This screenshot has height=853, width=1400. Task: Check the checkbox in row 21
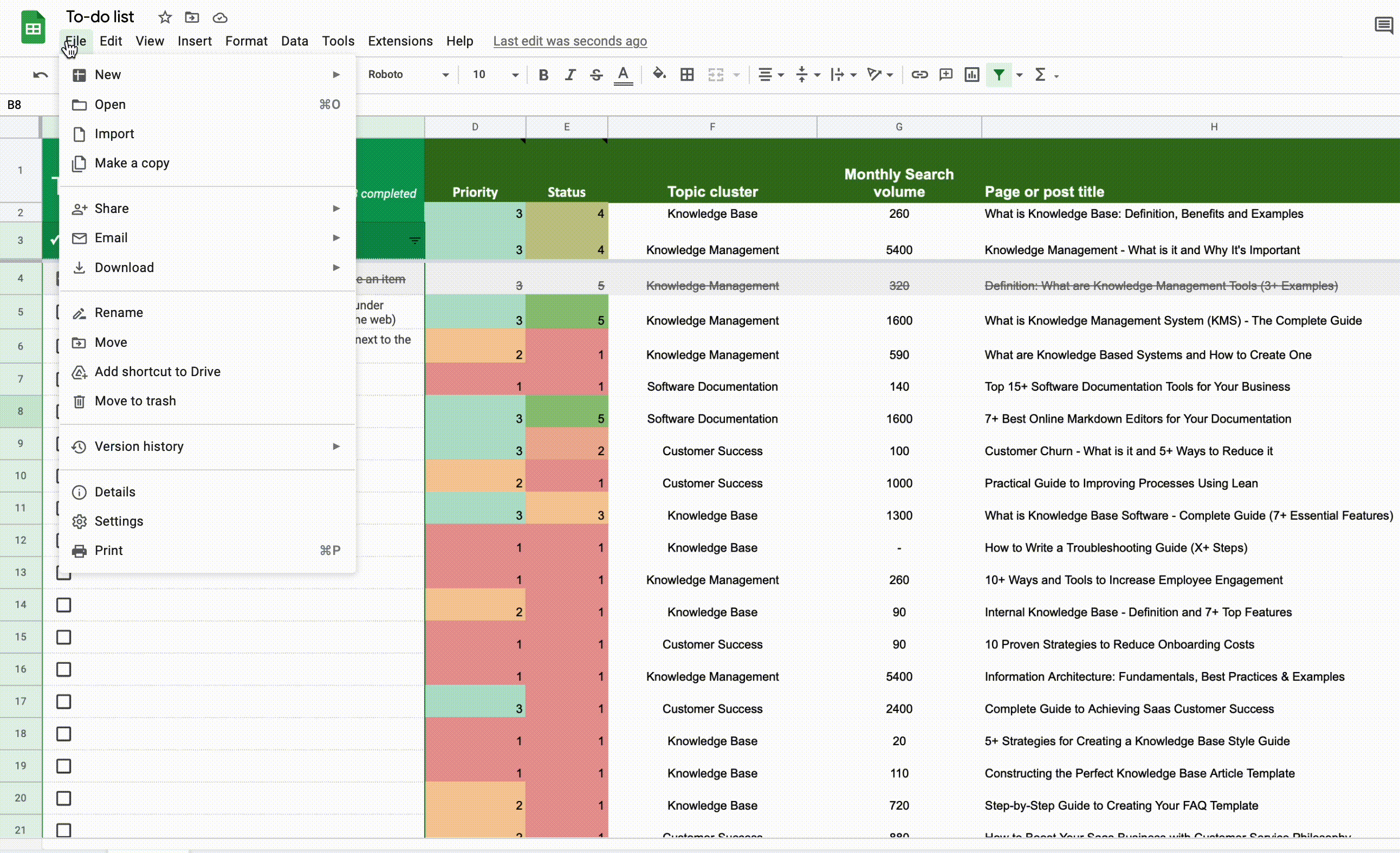(x=63, y=829)
